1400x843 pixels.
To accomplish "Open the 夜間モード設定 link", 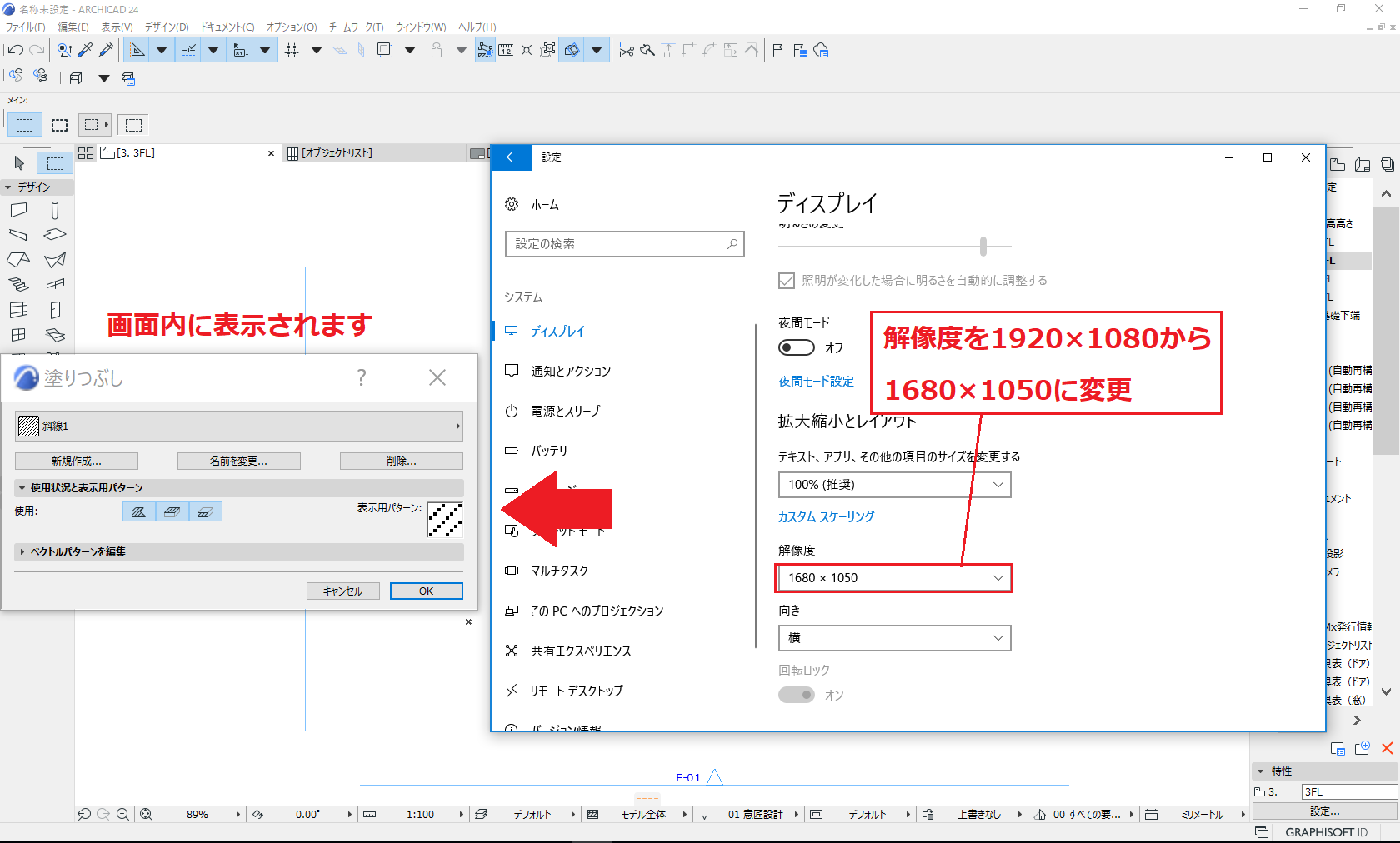I will pyautogui.click(x=816, y=382).
